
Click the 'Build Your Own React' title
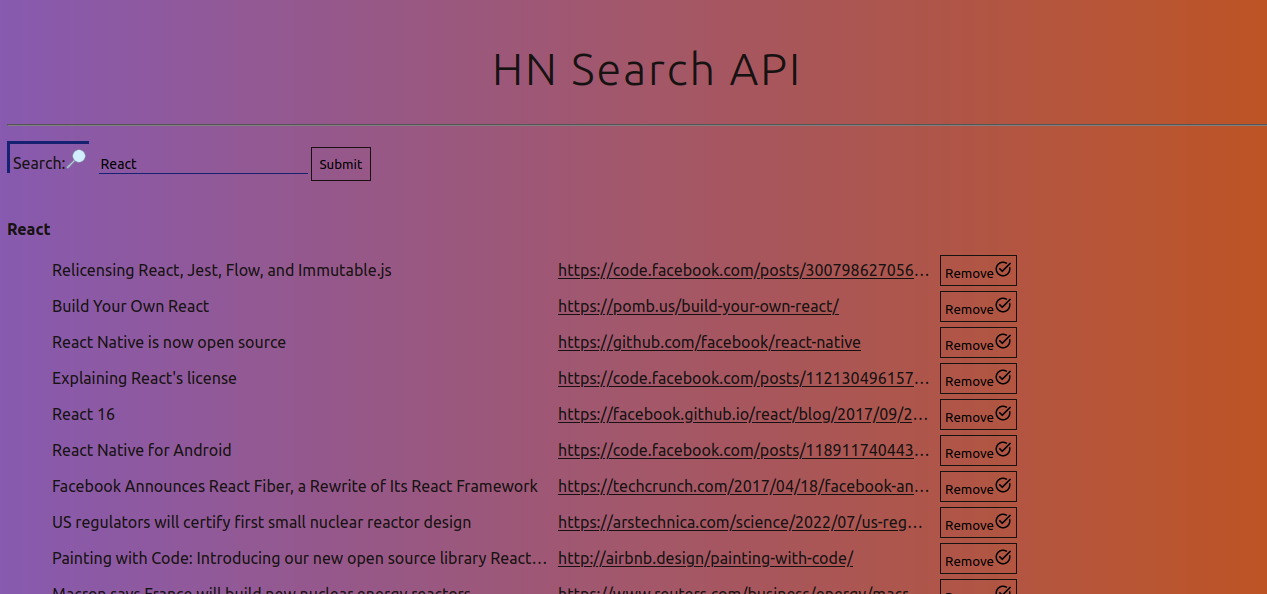131,306
